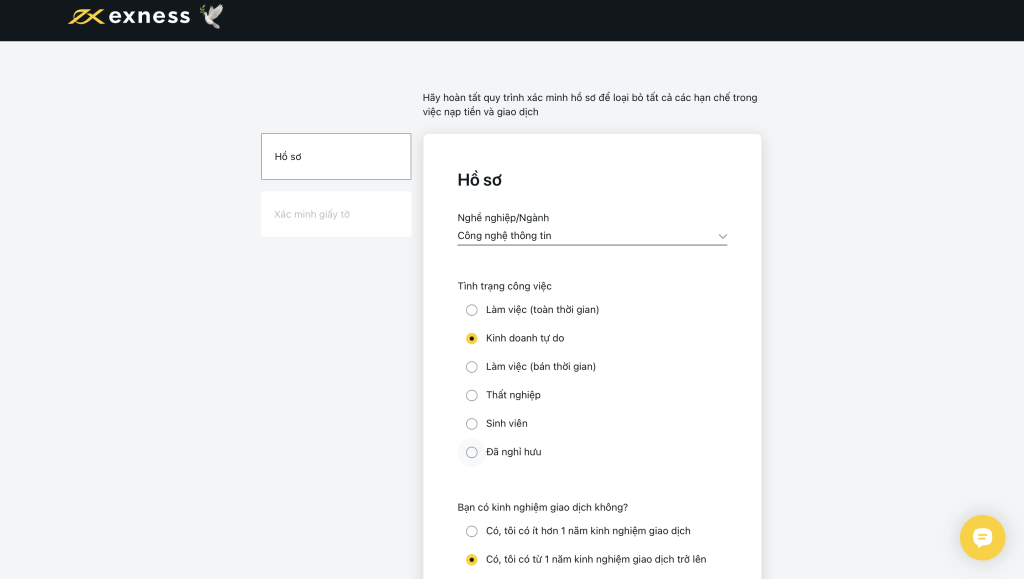Click the Exness logo in header

tap(129, 16)
